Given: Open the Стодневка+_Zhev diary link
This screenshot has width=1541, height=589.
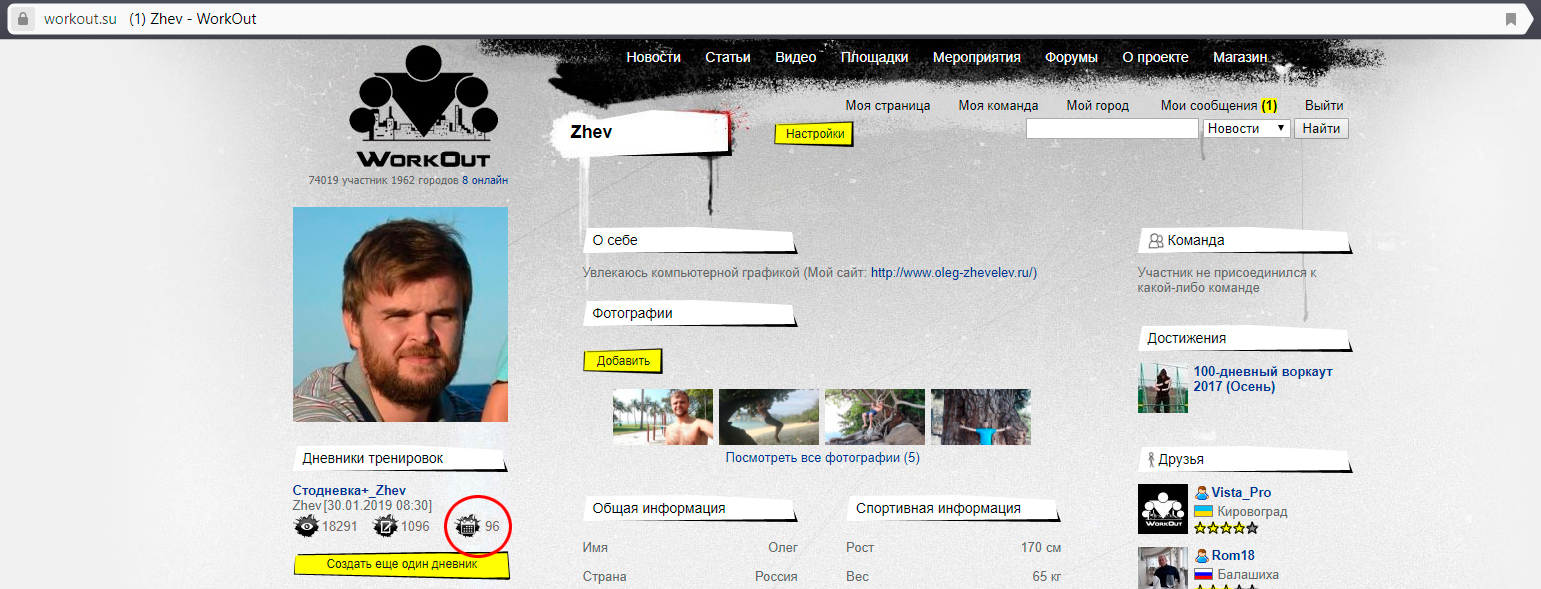Looking at the screenshot, I should tap(349, 490).
